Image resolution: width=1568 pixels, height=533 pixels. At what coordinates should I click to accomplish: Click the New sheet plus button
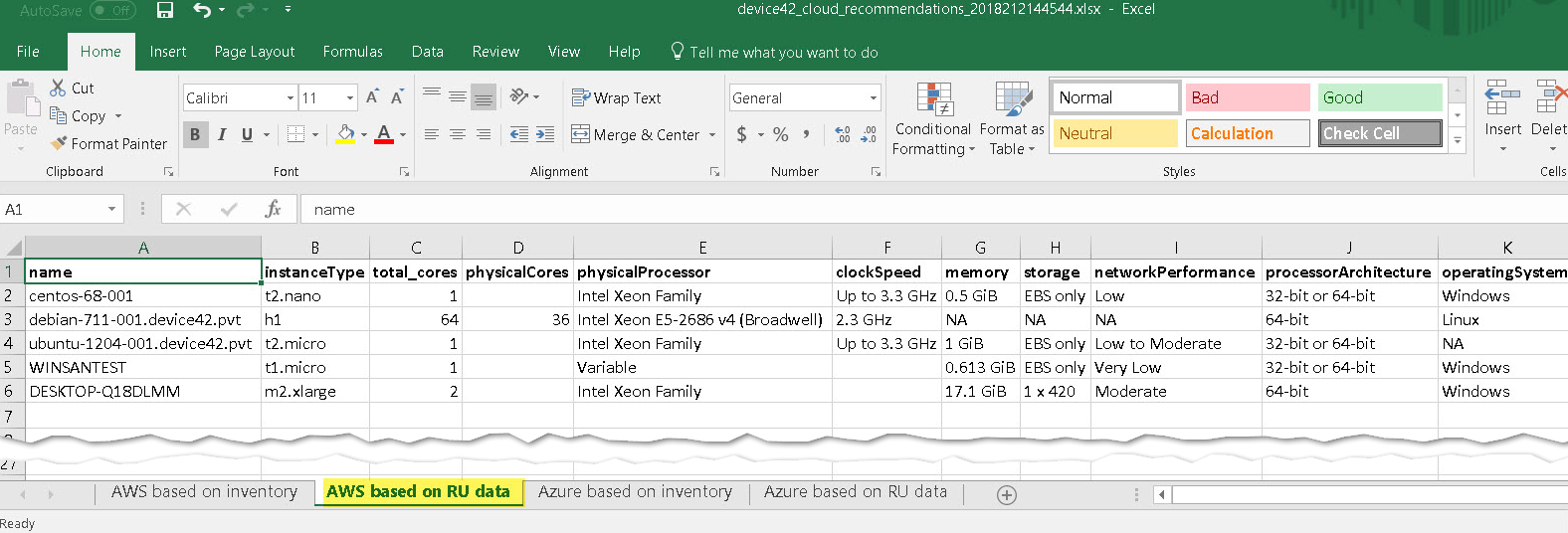[1007, 494]
